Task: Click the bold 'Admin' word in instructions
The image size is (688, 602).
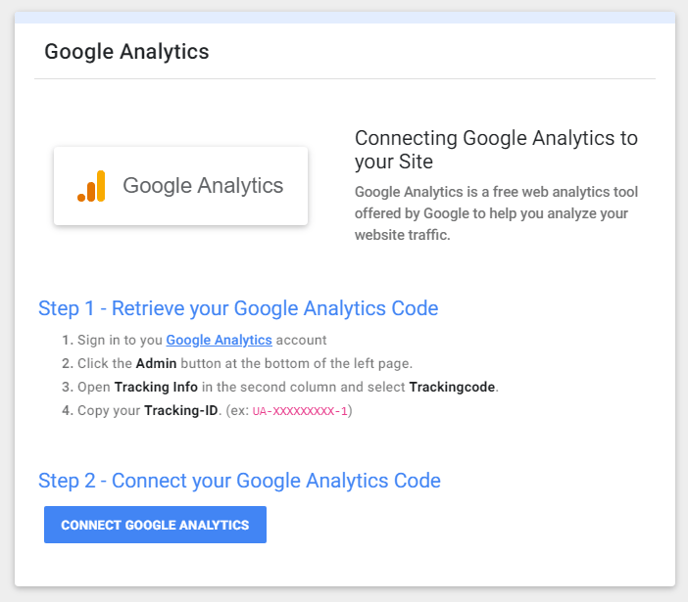Action: tap(156, 363)
